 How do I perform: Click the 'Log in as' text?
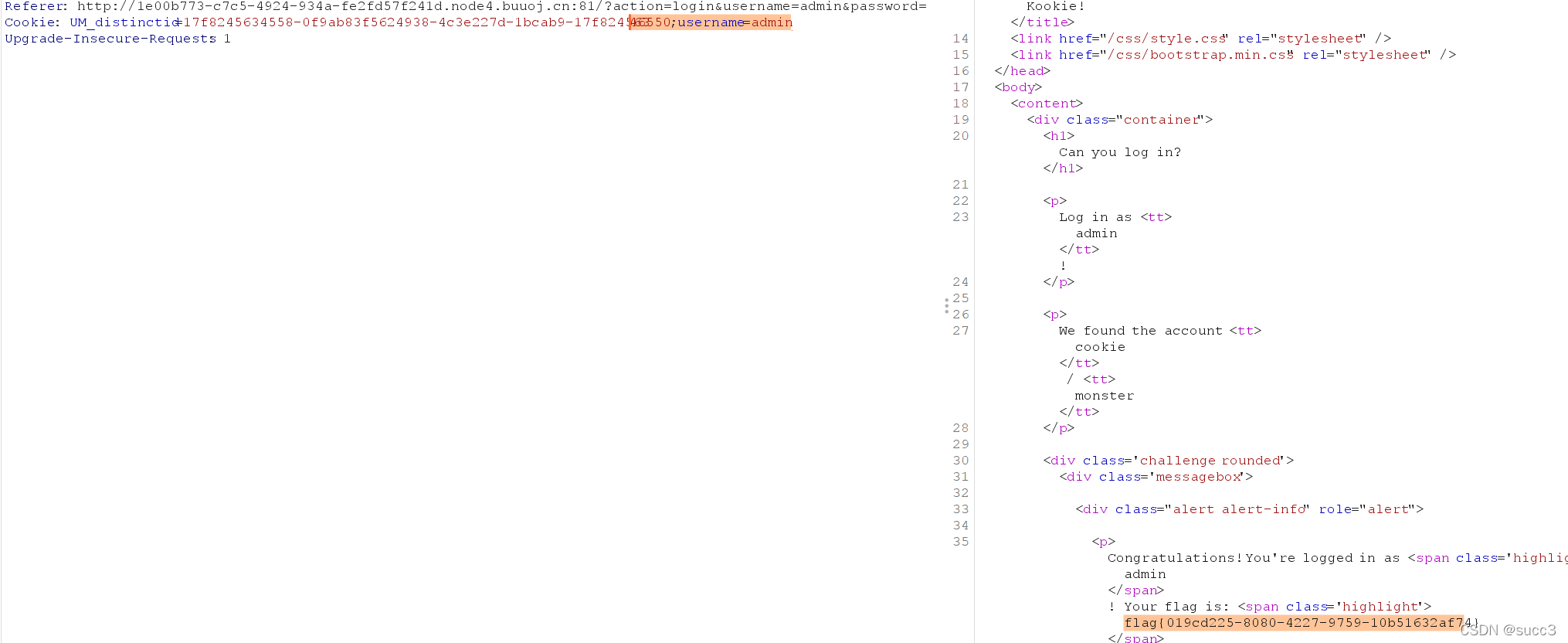pos(1095,217)
